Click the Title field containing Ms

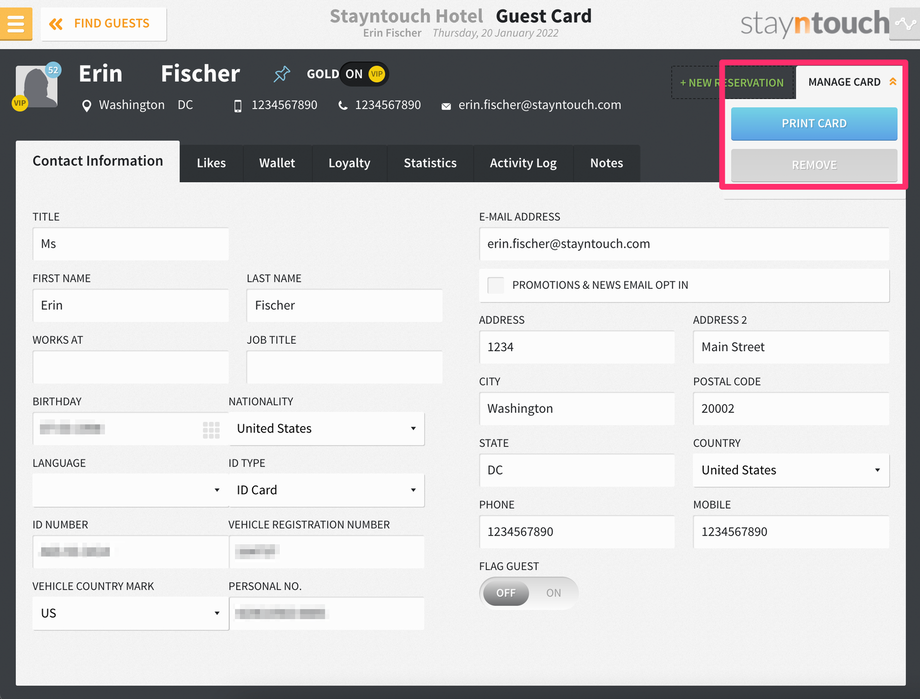click(130, 244)
